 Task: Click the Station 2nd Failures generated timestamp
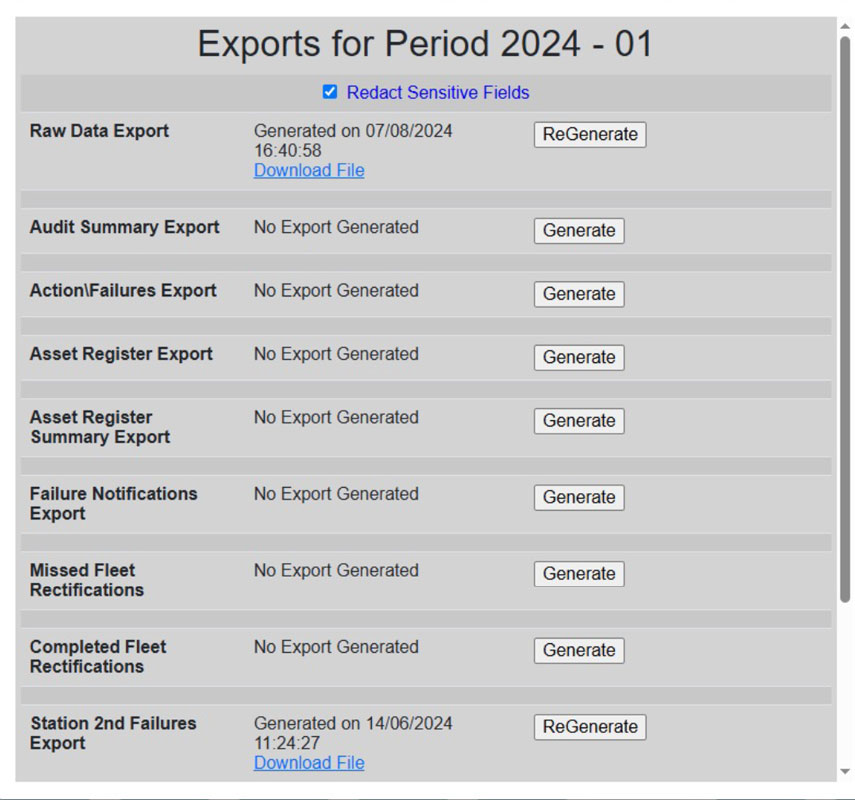pyautogui.click(x=352, y=733)
